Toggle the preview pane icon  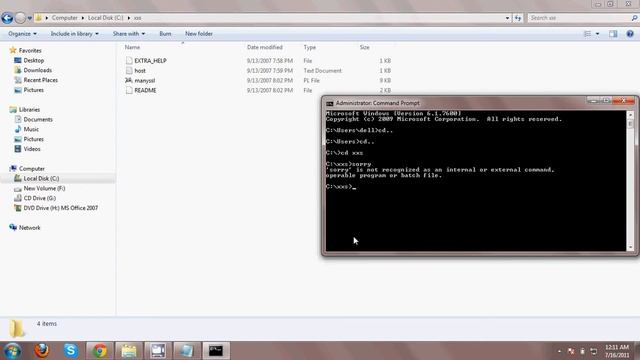coord(613,34)
